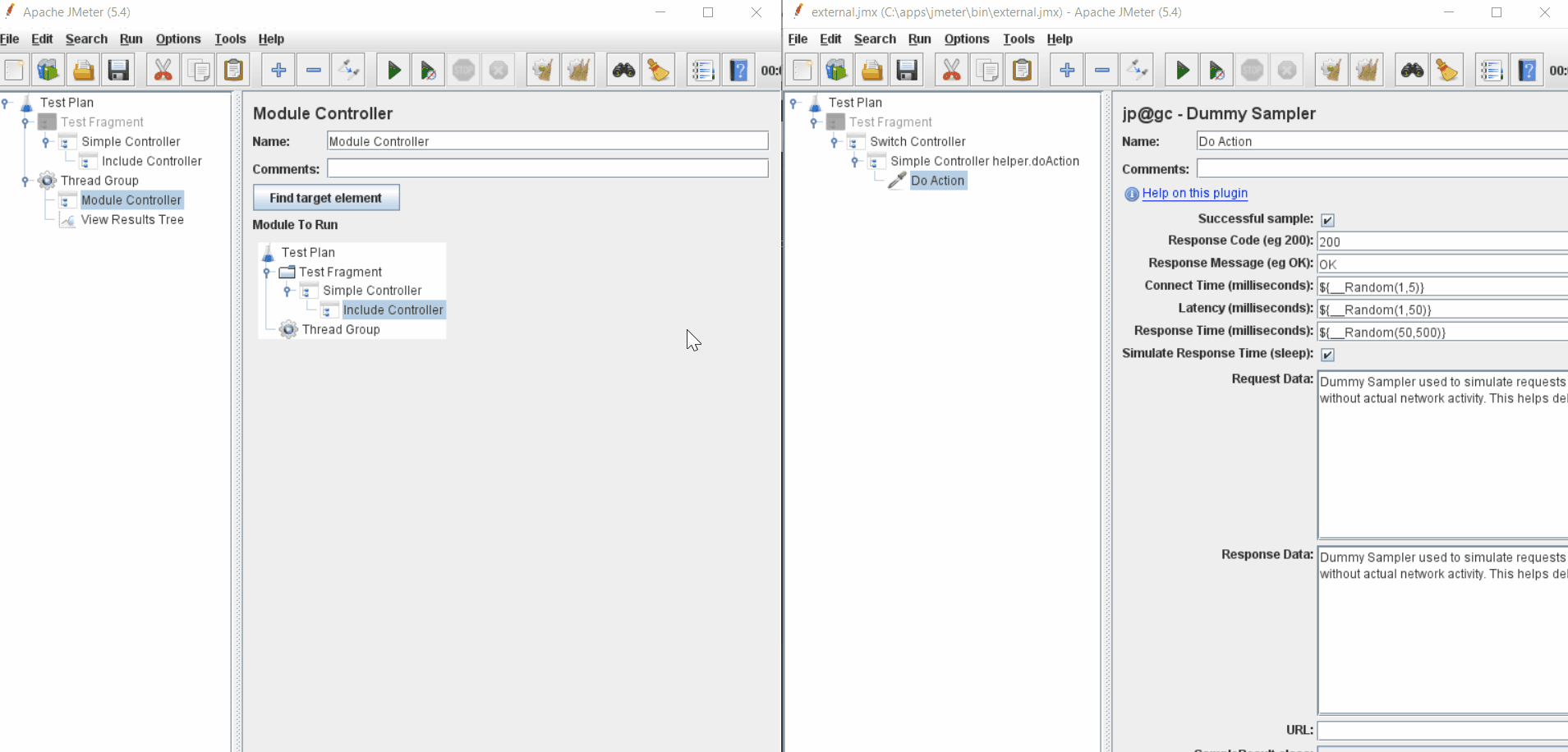
Task: Click the Connect Time (milliseconds) field
Action: coord(1442,287)
